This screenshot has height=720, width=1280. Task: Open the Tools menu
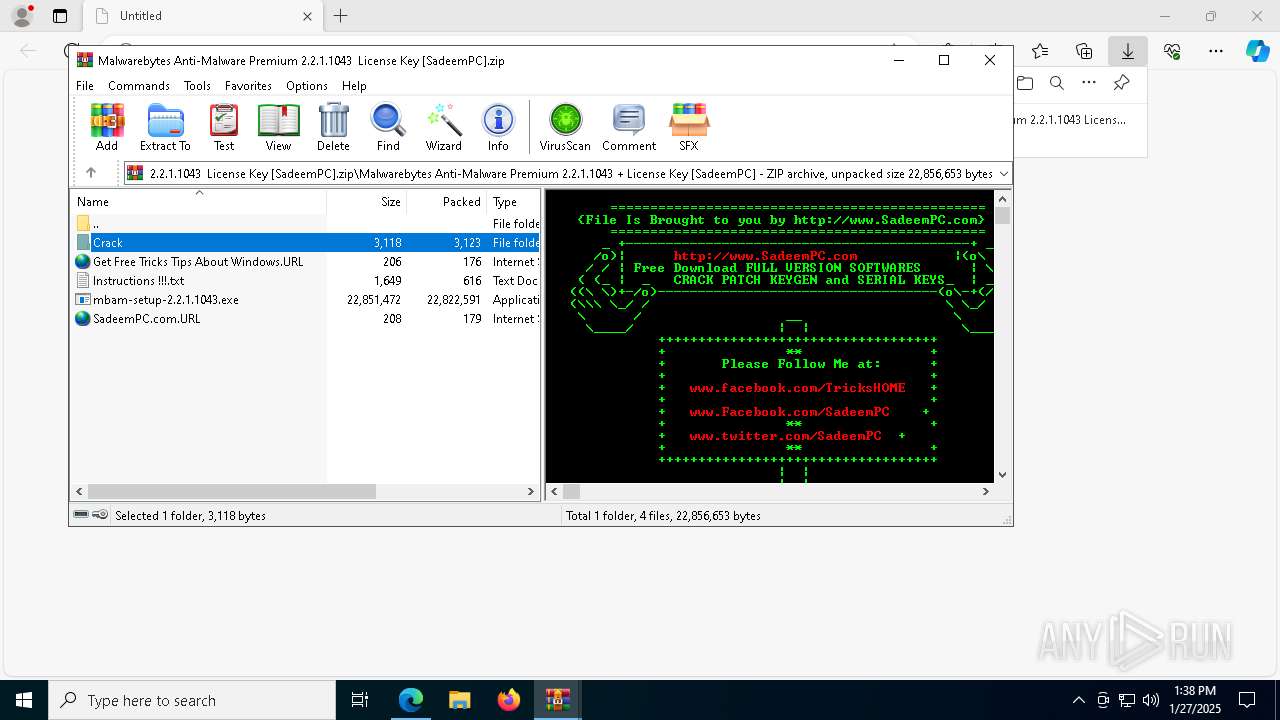197,86
